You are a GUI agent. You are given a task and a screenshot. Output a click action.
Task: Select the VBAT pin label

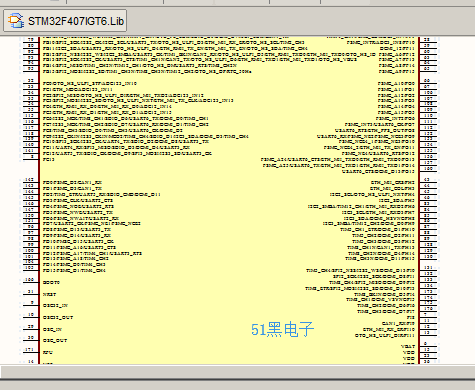coord(408,346)
